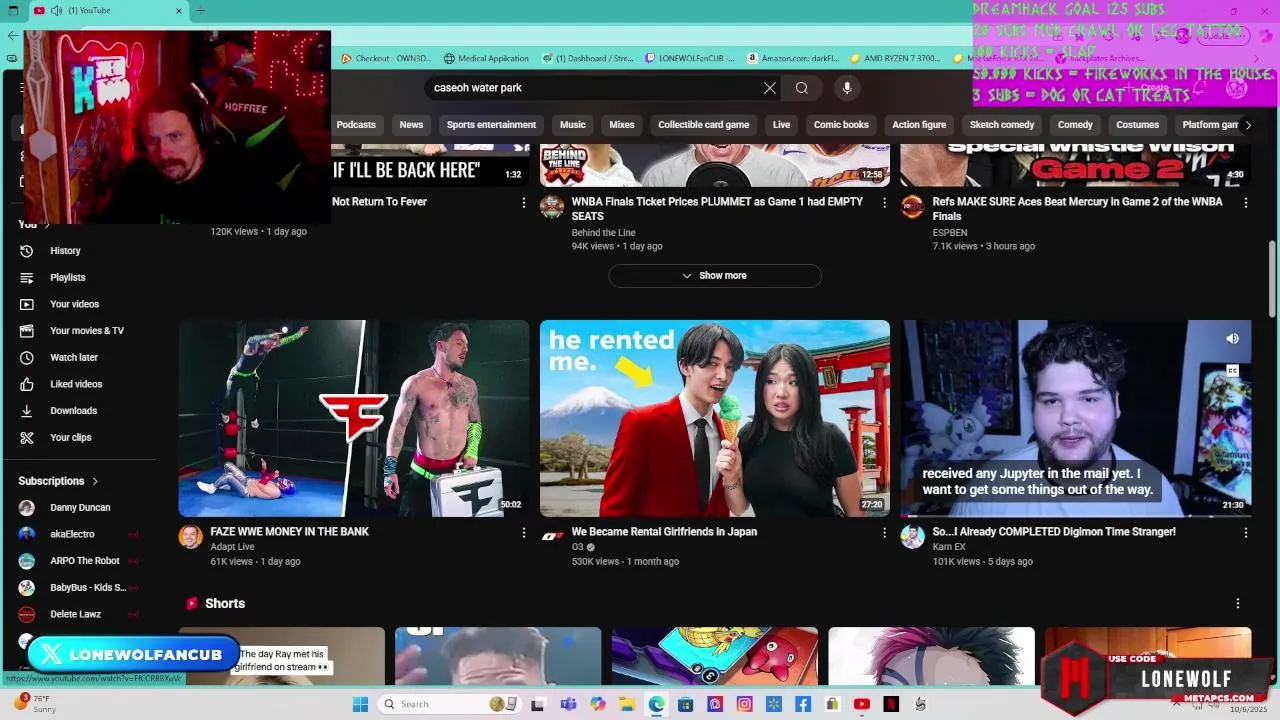Viewport: 1280px width, 720px height.
Task: Click the Windows taskbar Search box
Action: (447, 704)
